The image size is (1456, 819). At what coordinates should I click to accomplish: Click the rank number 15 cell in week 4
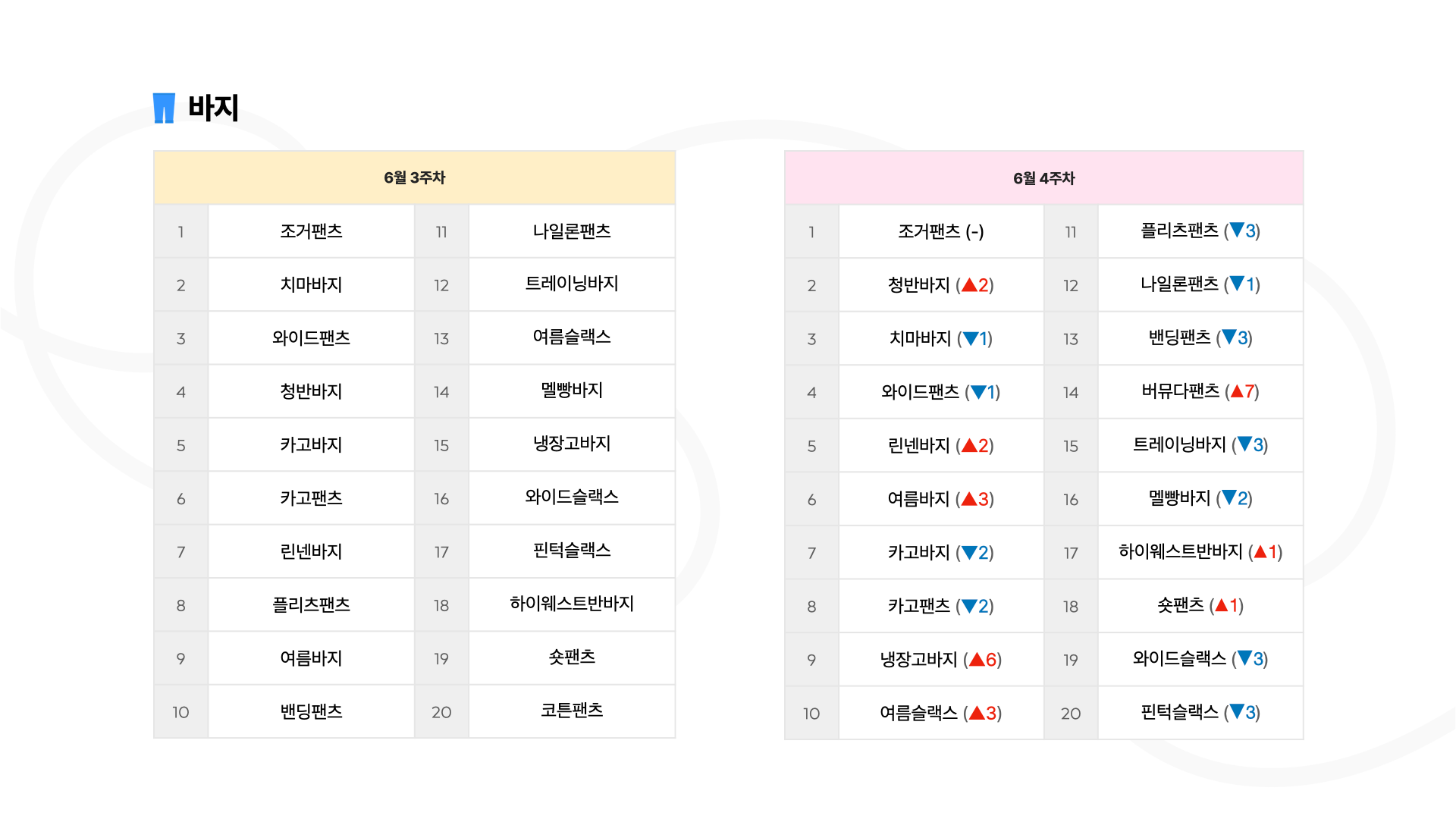[1071, 446]
